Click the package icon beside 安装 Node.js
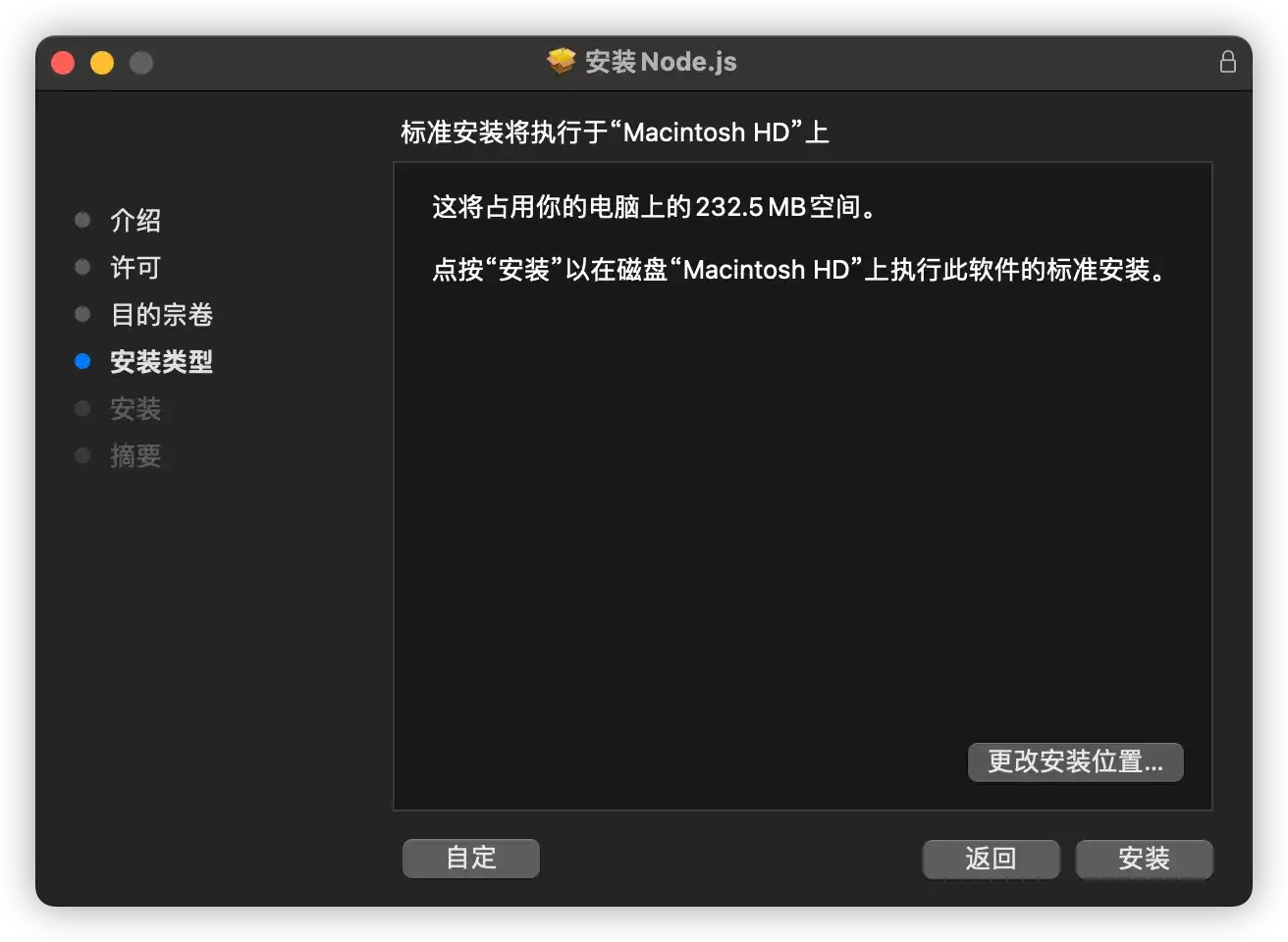 click(562, 62)
